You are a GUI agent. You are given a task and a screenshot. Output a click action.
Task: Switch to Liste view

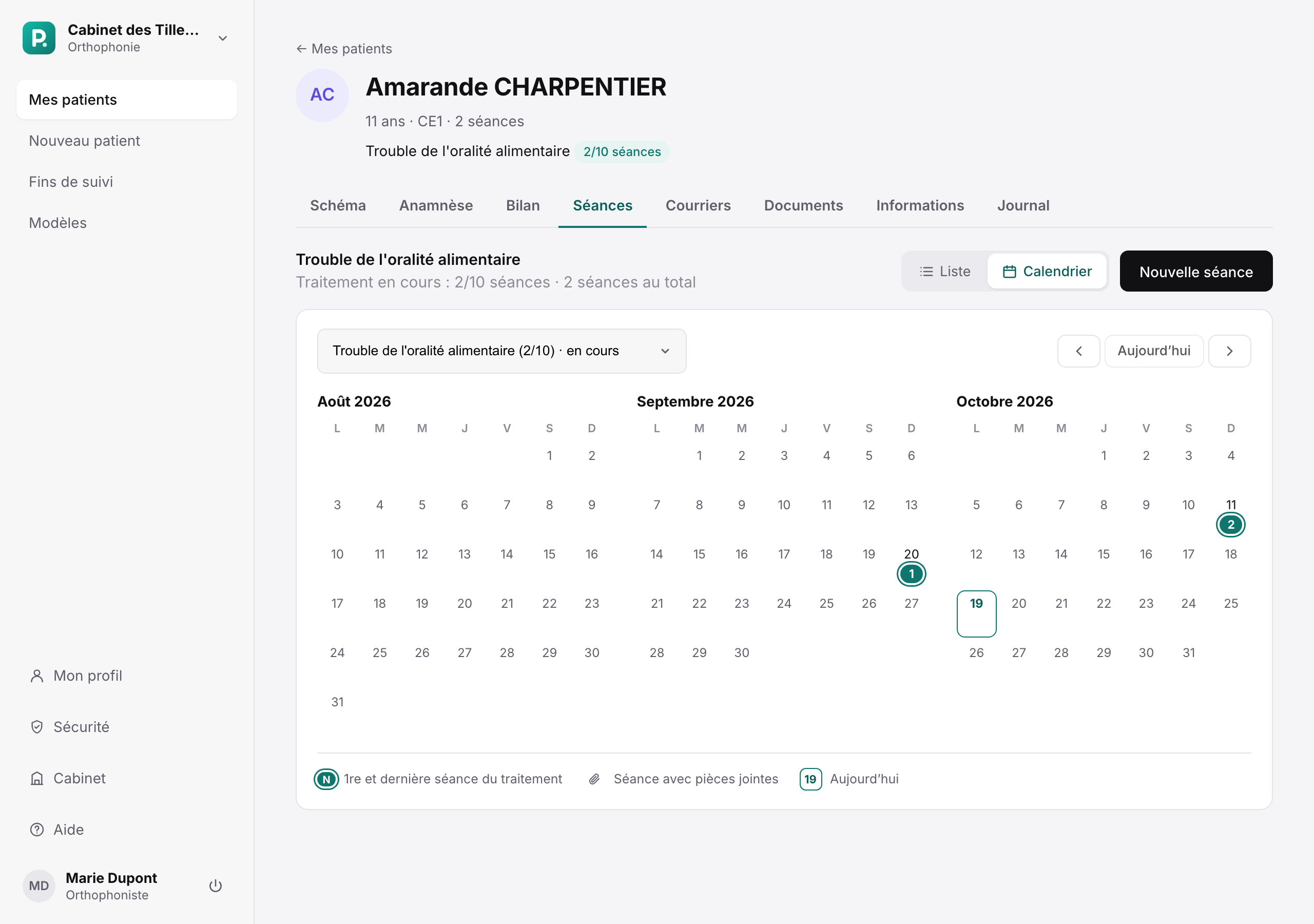(944, 272)
